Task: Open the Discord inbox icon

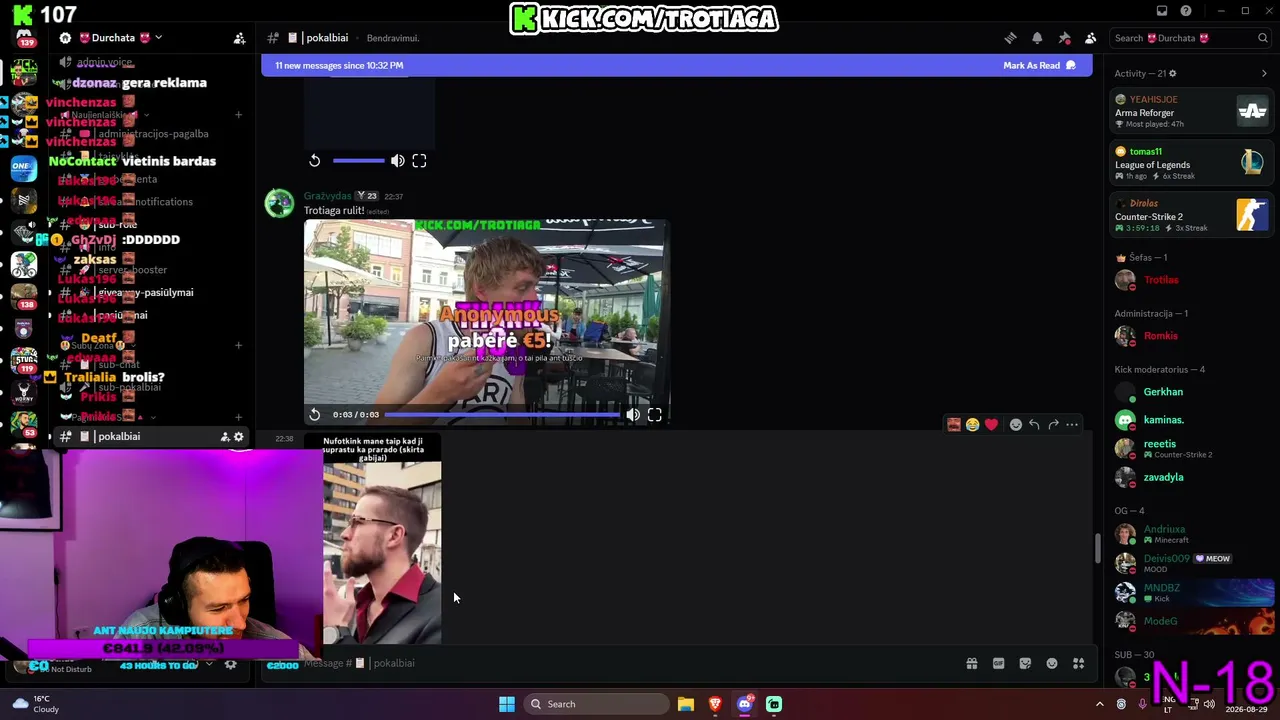Action: coord(1162,11)
